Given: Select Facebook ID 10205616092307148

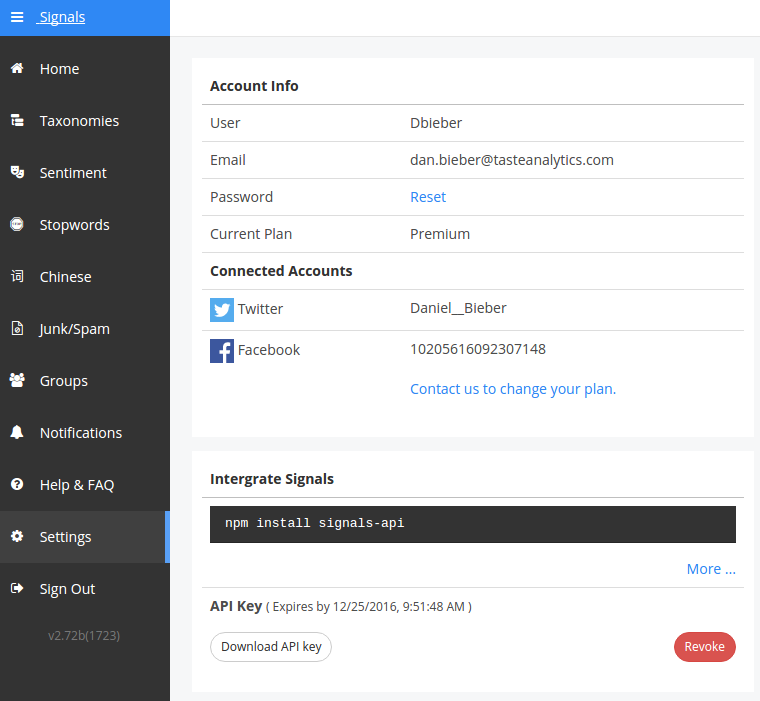Looking at the screenshot, I should pyautogui.click(x=477, y=349).
